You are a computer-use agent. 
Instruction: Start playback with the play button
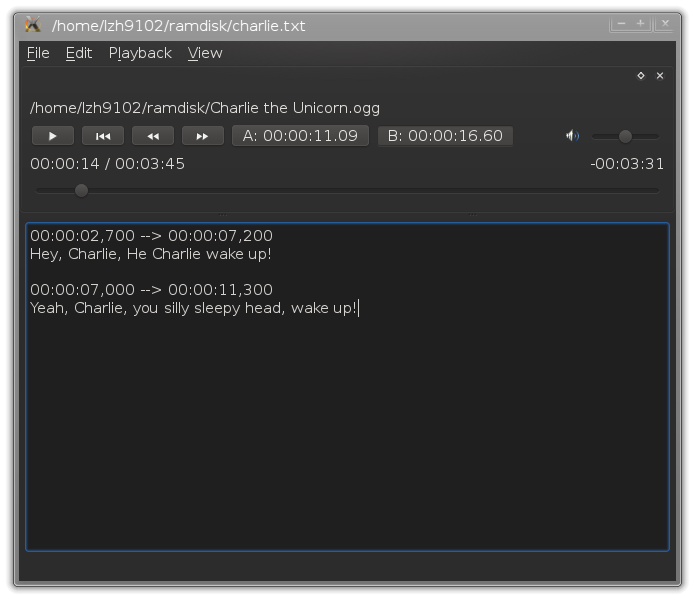(53, 136)
